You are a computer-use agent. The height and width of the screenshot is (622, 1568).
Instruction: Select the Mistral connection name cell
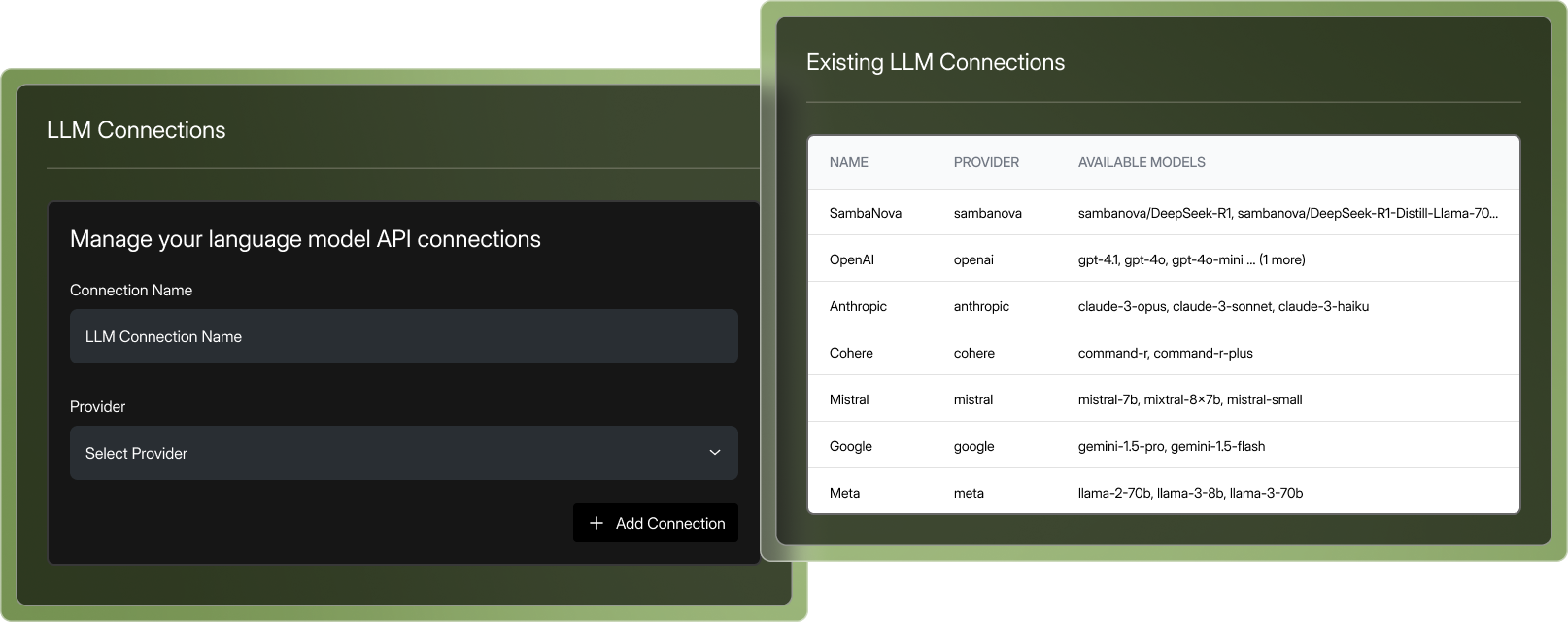849,399
